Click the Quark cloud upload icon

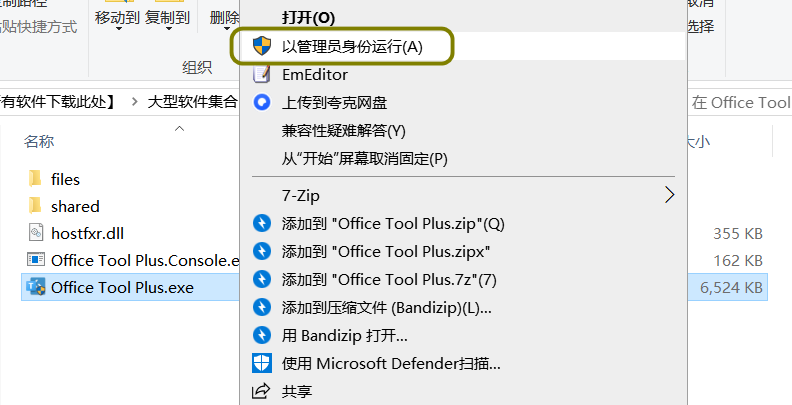[262, 103]
